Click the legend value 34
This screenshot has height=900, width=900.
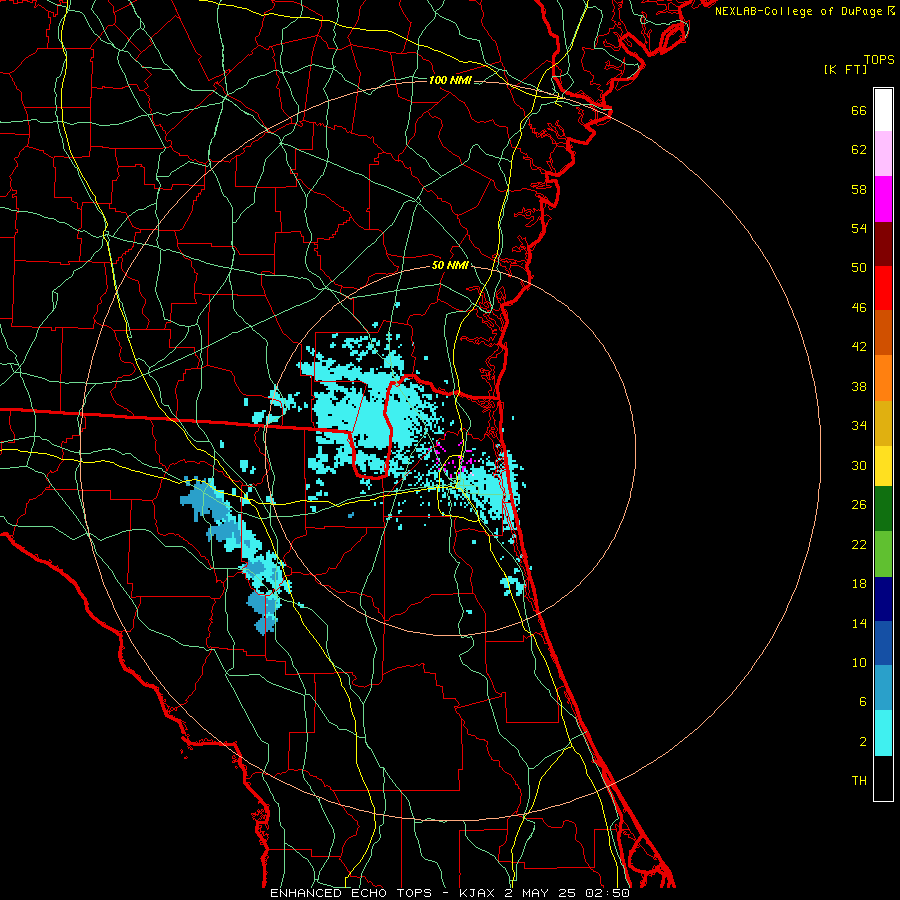[859, 426]
